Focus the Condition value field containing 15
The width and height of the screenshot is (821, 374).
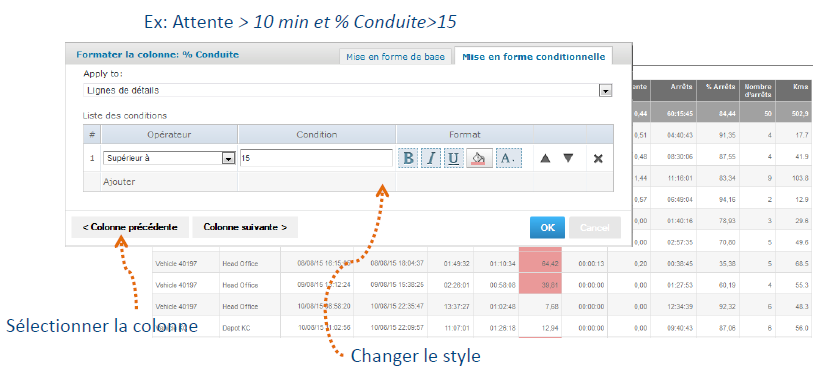[x=316, y=158]
